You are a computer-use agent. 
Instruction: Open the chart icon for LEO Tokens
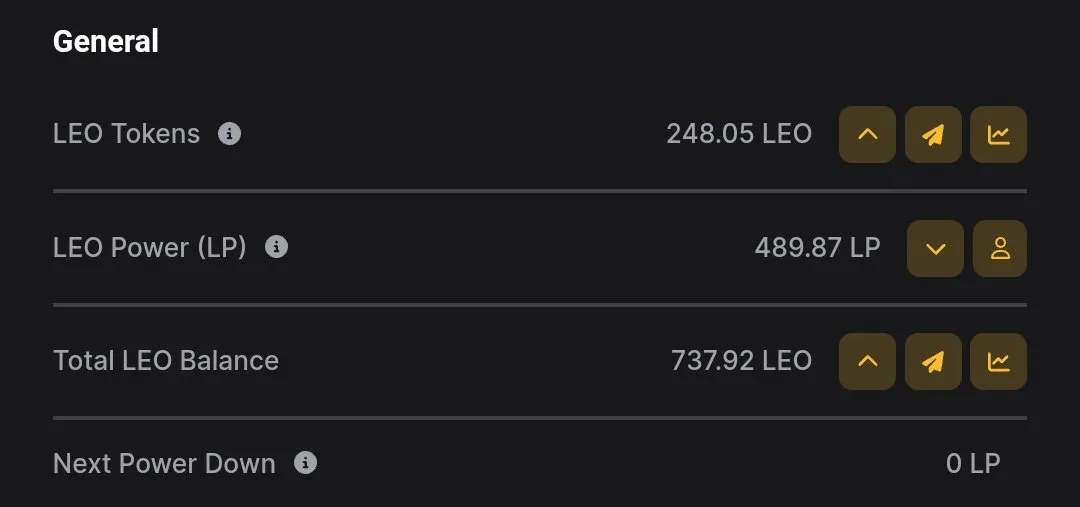coord(998,134)
